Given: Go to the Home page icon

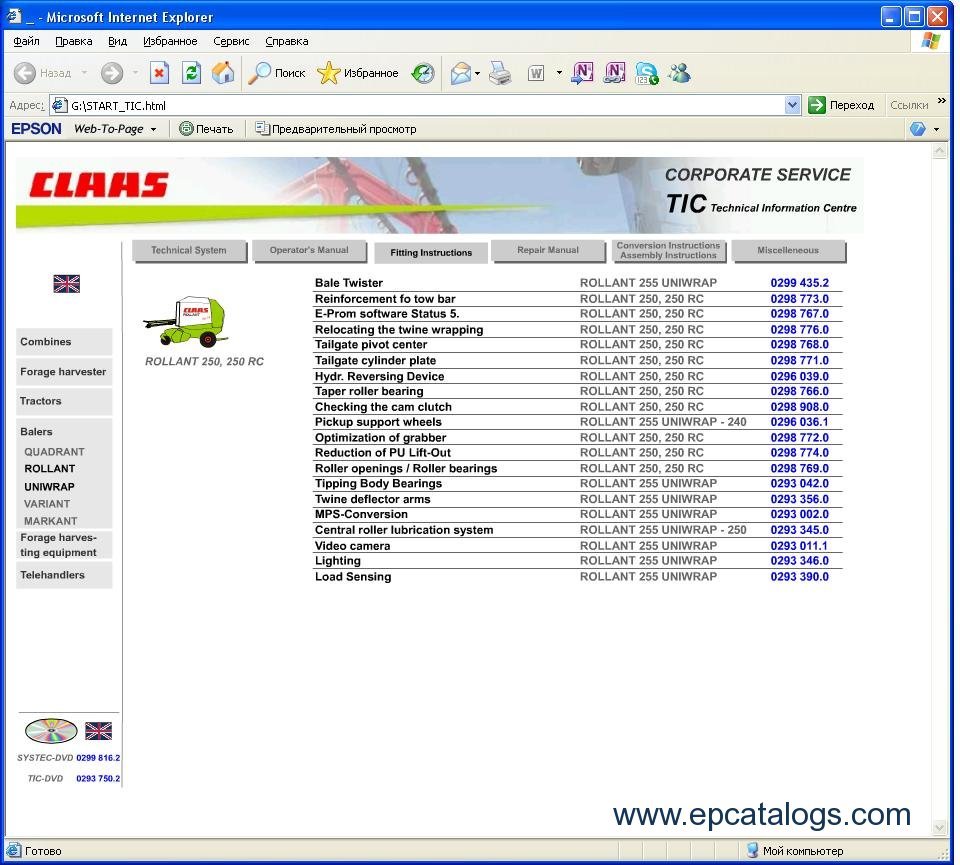Looking at the screenshot, I should coord(223,73).
